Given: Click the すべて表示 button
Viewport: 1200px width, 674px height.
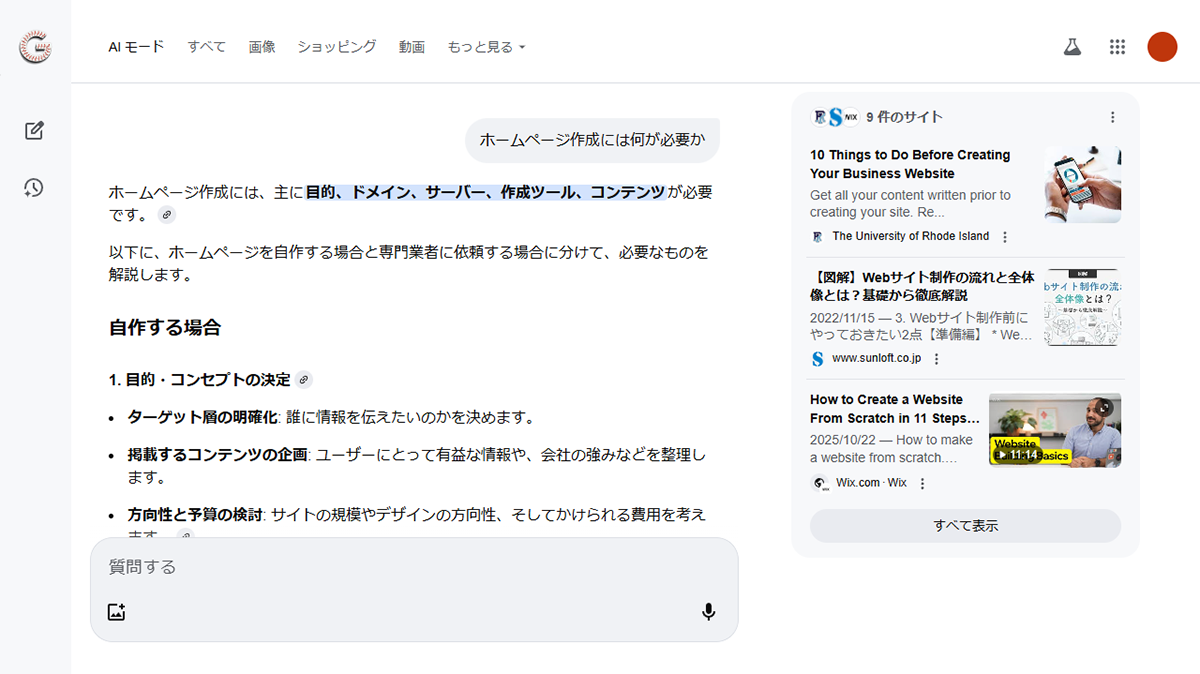Looking at the screenshot, I should (964, 525).
